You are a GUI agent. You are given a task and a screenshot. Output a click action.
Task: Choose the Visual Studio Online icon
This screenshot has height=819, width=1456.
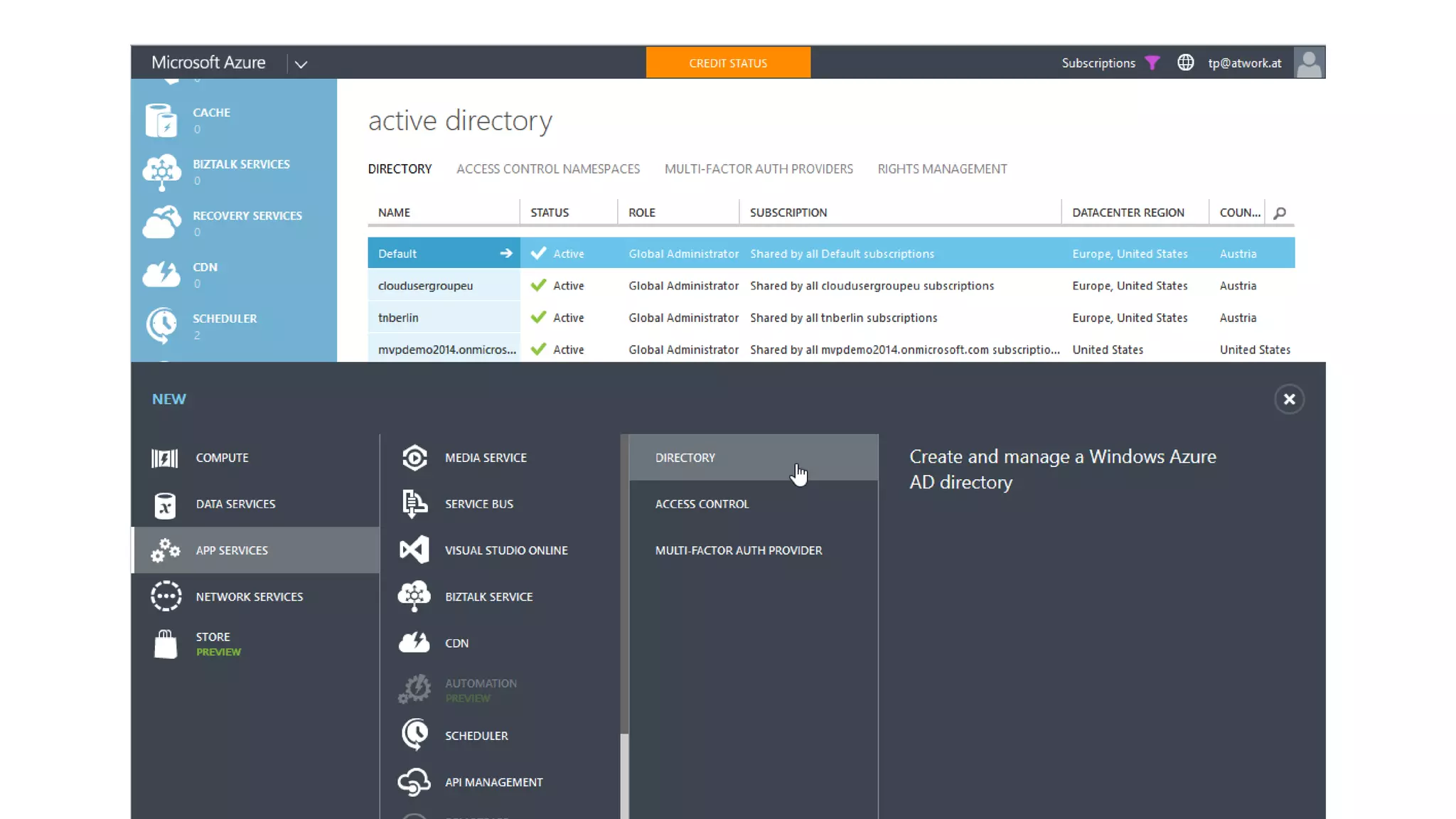[414, 550]
